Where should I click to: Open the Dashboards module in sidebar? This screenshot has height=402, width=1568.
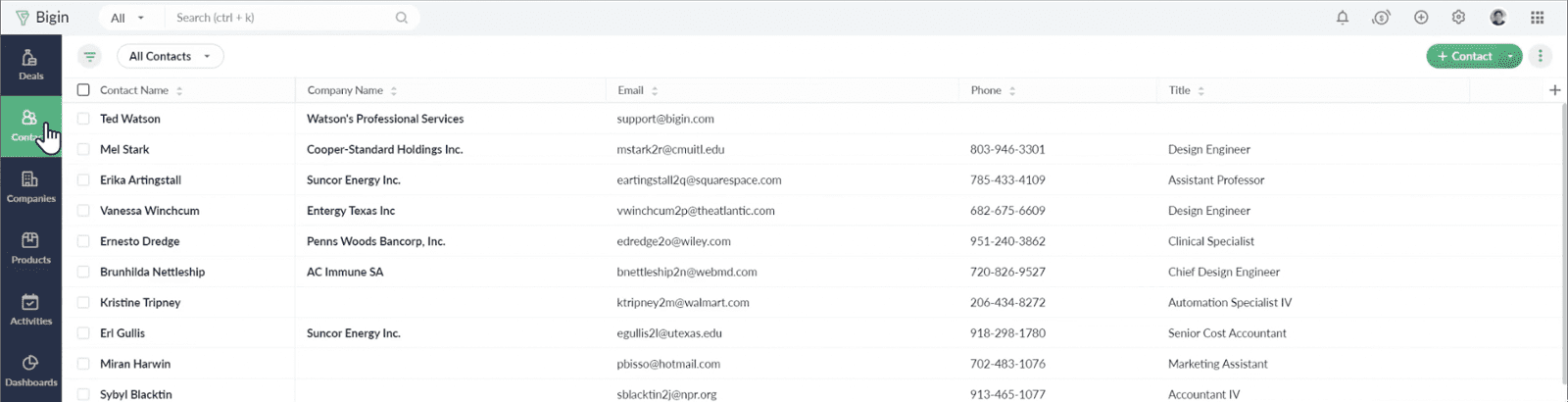[30, 371]
